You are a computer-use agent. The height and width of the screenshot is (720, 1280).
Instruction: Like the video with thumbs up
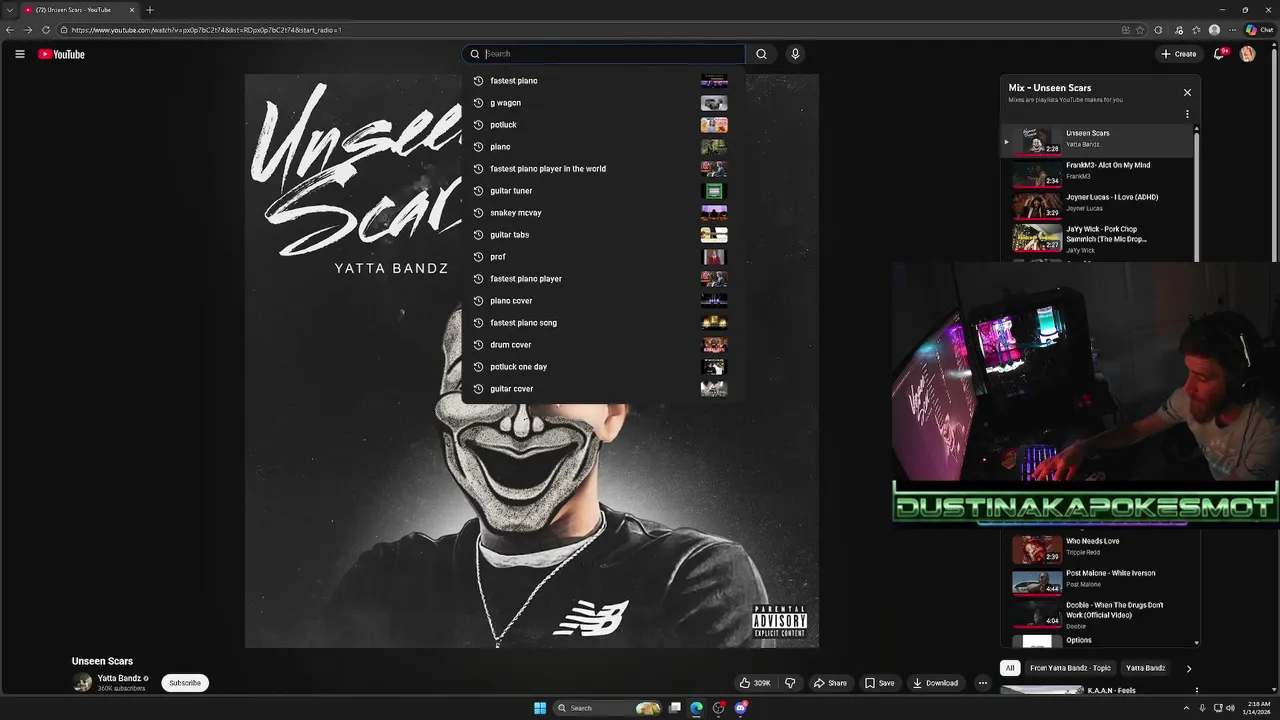(x=755, y=683)
